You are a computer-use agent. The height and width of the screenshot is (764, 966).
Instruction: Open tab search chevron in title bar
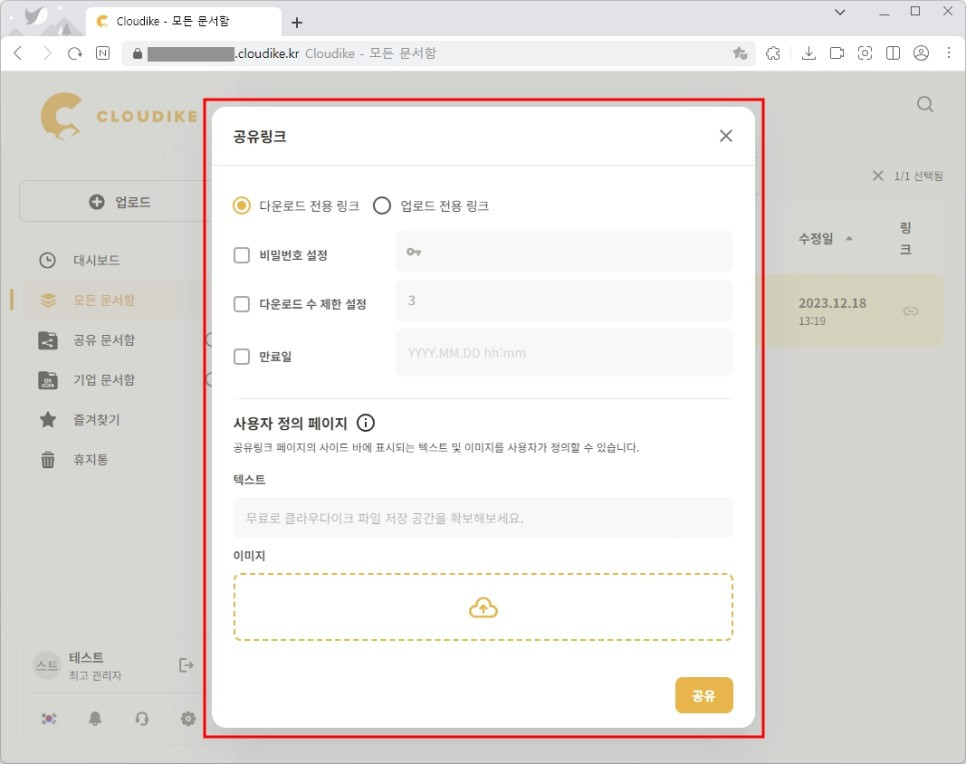pos(840,12)
